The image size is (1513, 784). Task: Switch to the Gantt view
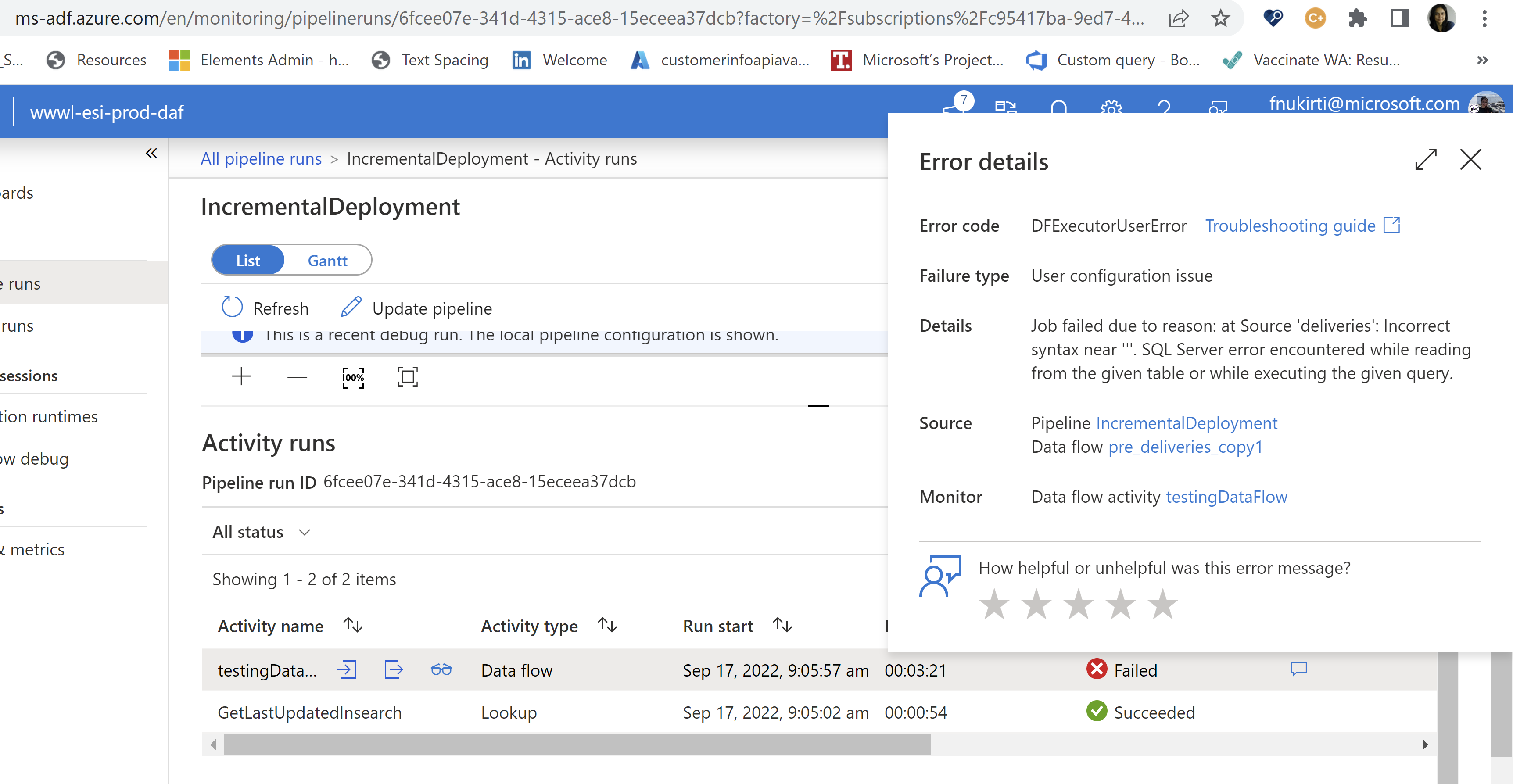(x=327, y=260)
